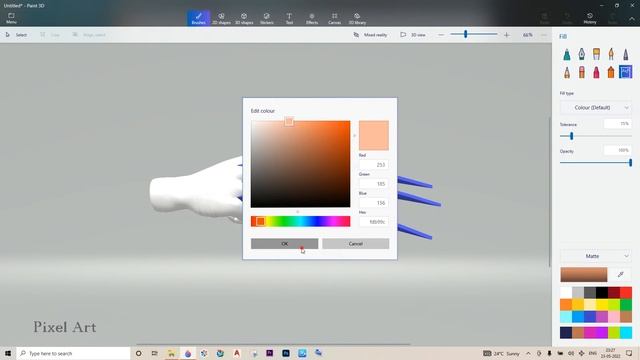Switch to the 2D shapes tab
This screenshot has height=360, width=640.
(221, 18)
